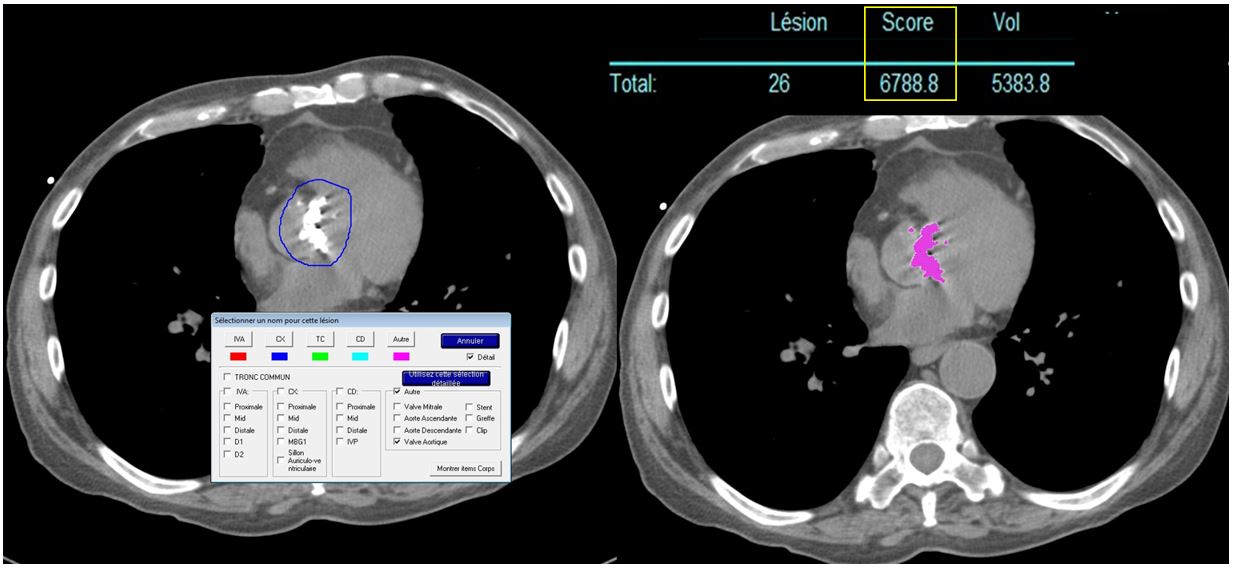Click the IVA vessel button
Image resolution: width=1235 pixels, height=569 pixels.
pyautogui.click(x=238, y=340)
